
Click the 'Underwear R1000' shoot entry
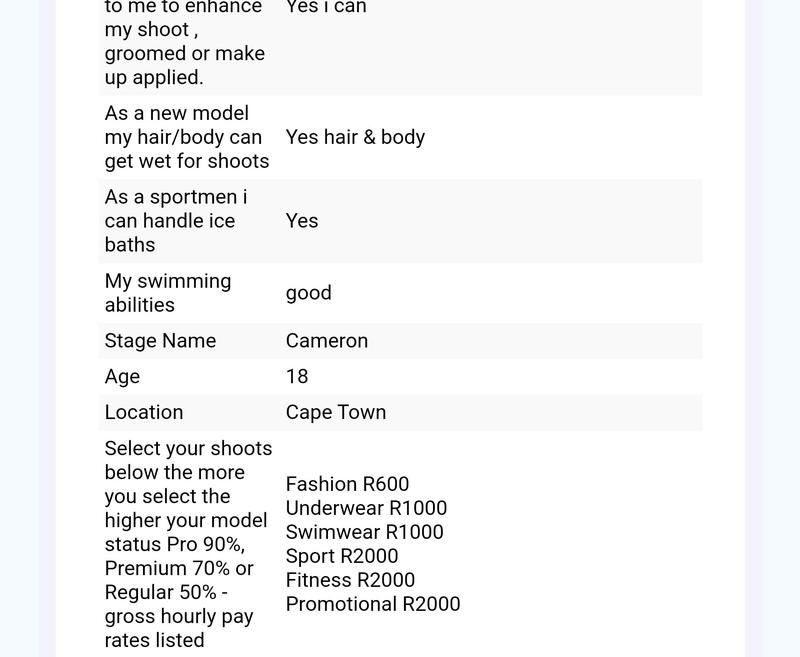point(366,509)
